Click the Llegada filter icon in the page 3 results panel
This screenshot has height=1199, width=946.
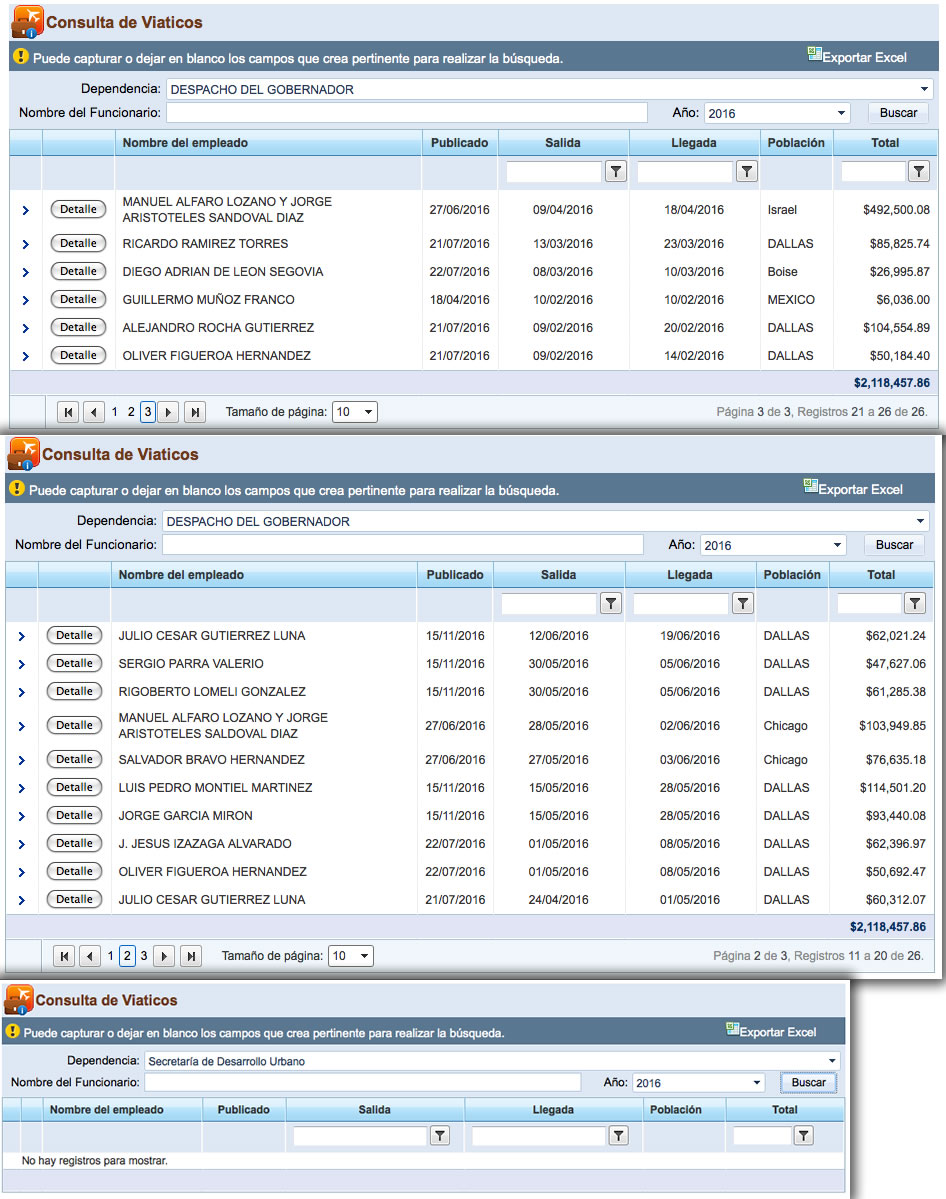coord(746,171)
